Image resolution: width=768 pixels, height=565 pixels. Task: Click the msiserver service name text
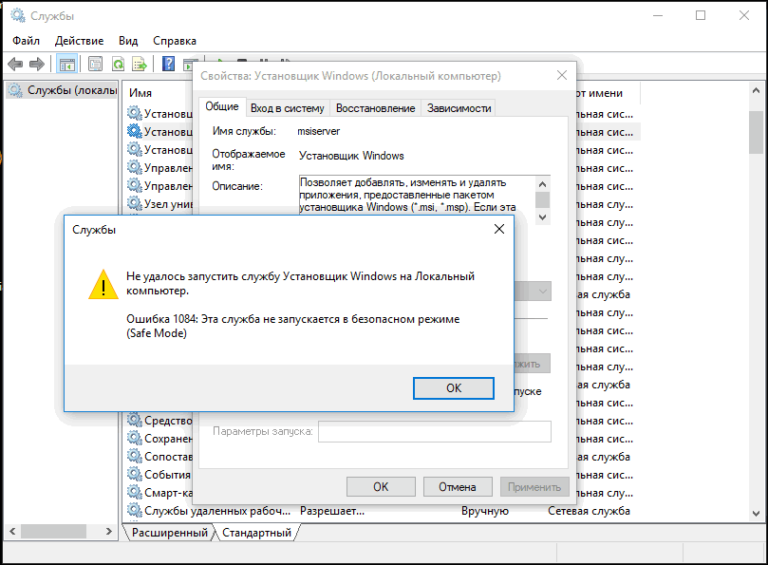(x=318, y=131)
